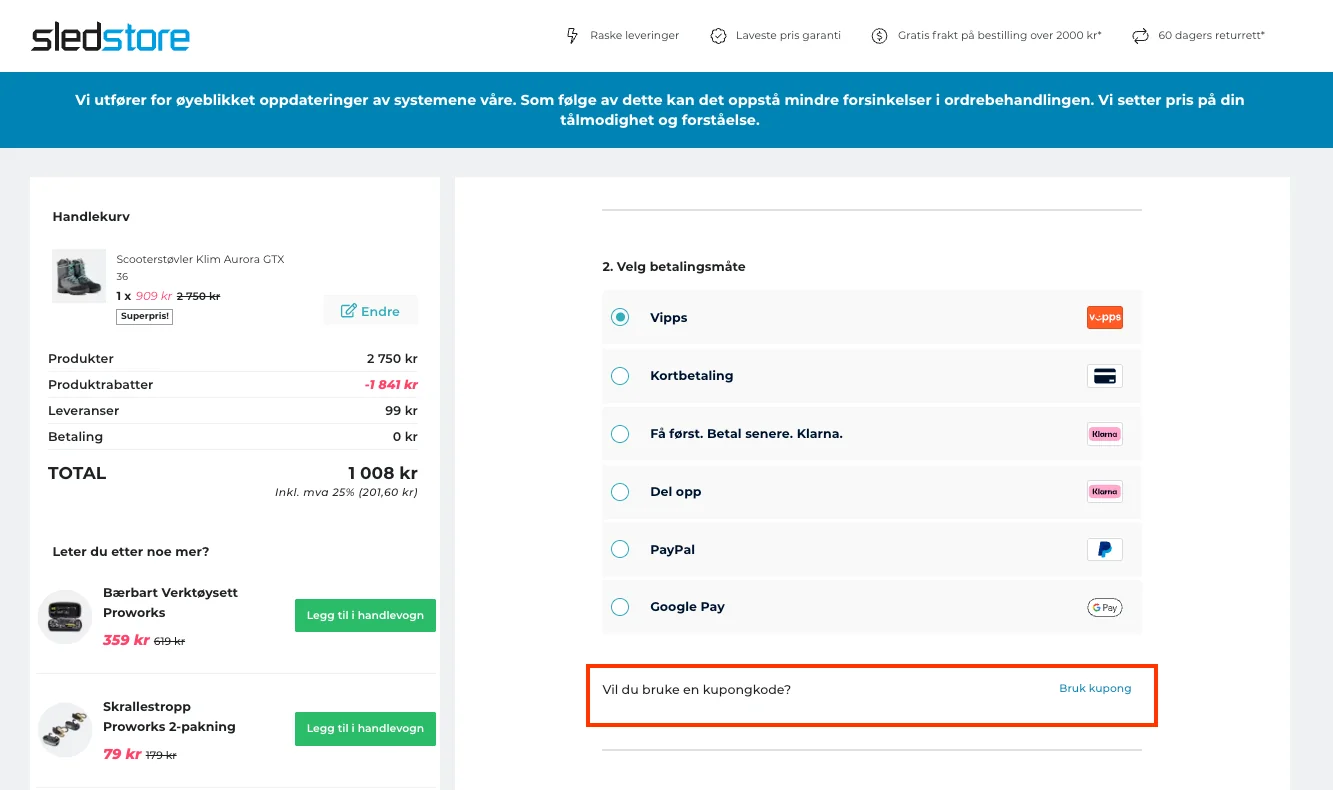Click Inkl. mva 25% (201,60 kr) text
The image size is (1333, 790).
[x=346, y=492]
